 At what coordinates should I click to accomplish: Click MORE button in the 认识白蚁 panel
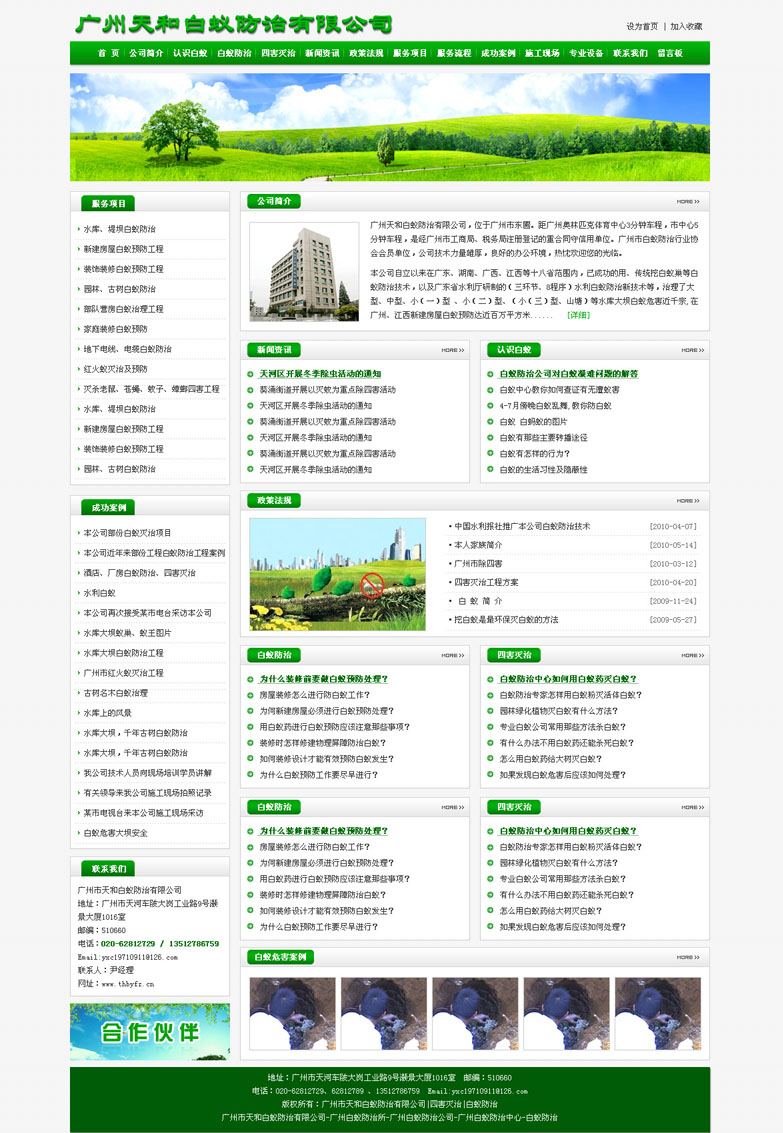tap(692, 350)
